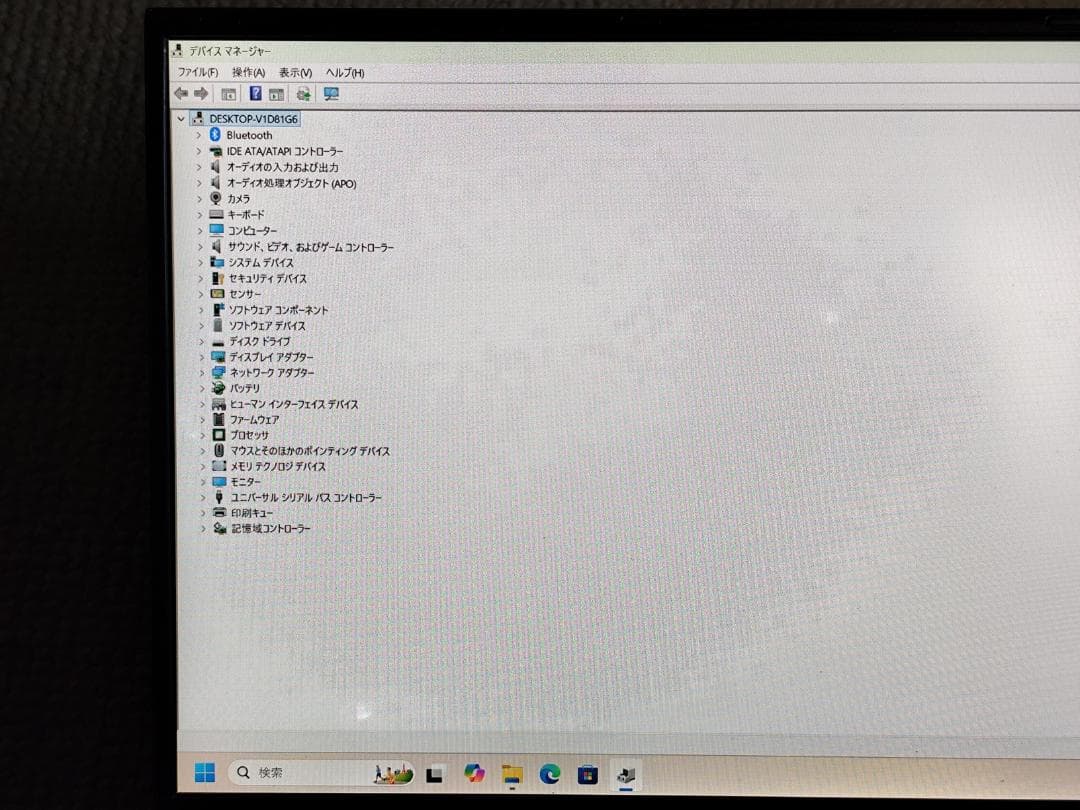
Task: Collapse the DESKTOP-V1D81G6 root node
Action: pyautogui.click(x=181, y=118)
